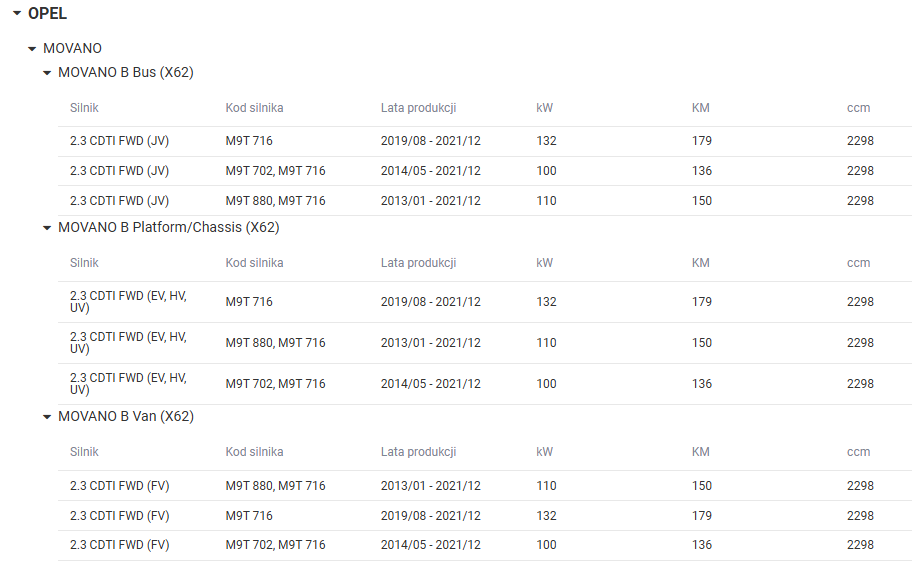The height and width of the screenshot is (561, 912).
Task: Select Platform/Chassis row with 132 kW
Action: (485, 302)
